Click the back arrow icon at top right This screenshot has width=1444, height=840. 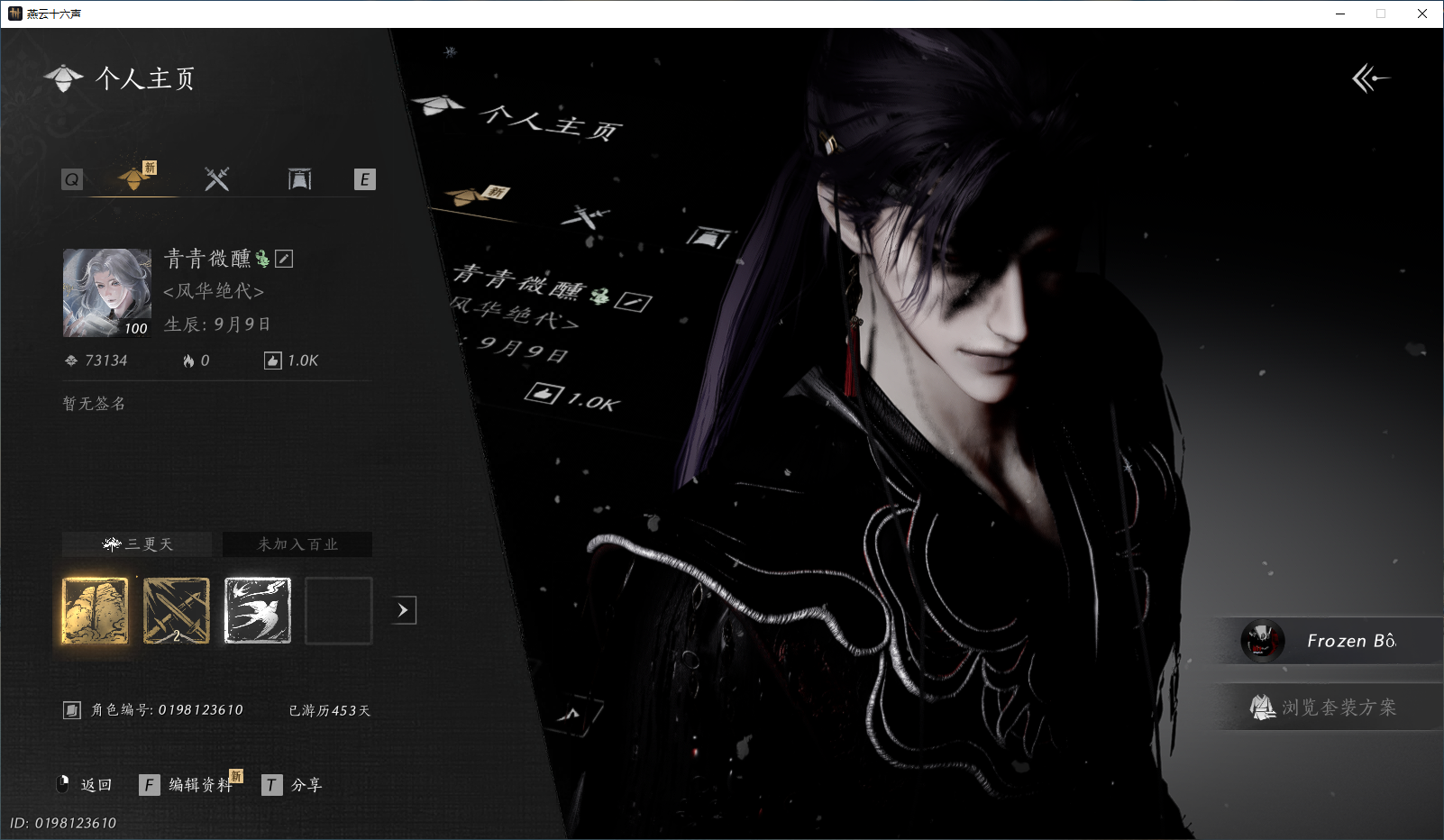[x=1370, y=78]
